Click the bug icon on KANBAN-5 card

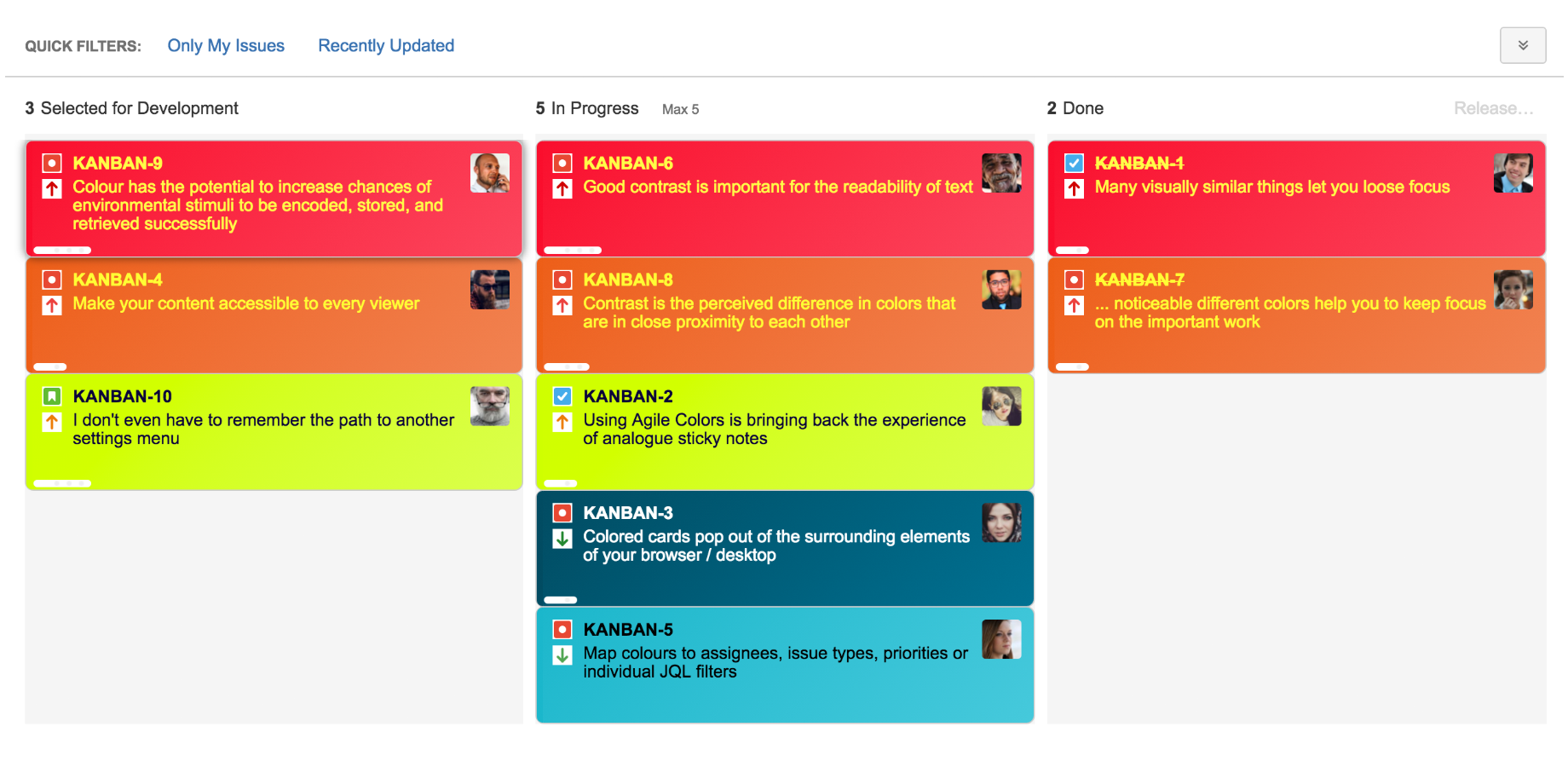562,630
